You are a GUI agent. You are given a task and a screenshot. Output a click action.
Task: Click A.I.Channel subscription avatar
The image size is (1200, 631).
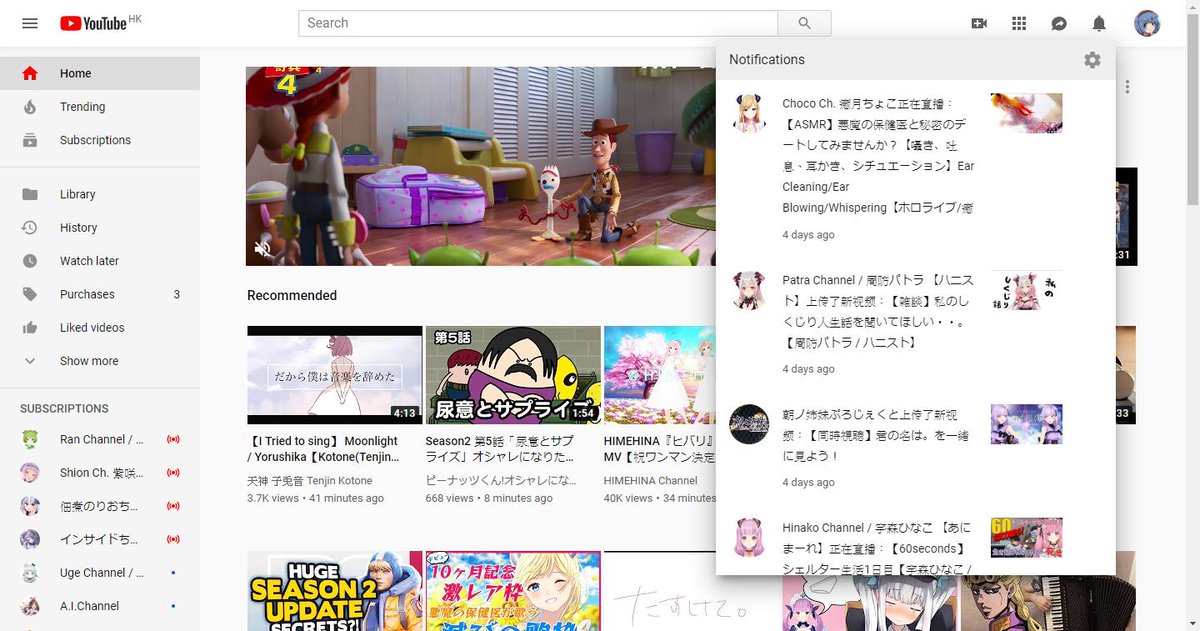(31, 606)
